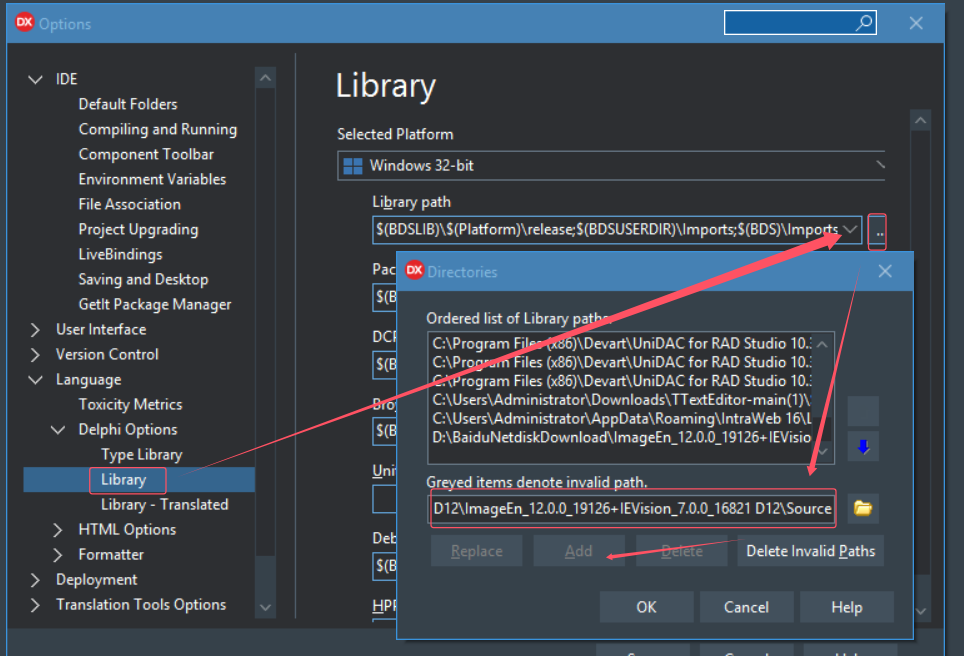Select Toxicity Metrics item
This screenshot has width=964, height=656.
pos(130,405)
